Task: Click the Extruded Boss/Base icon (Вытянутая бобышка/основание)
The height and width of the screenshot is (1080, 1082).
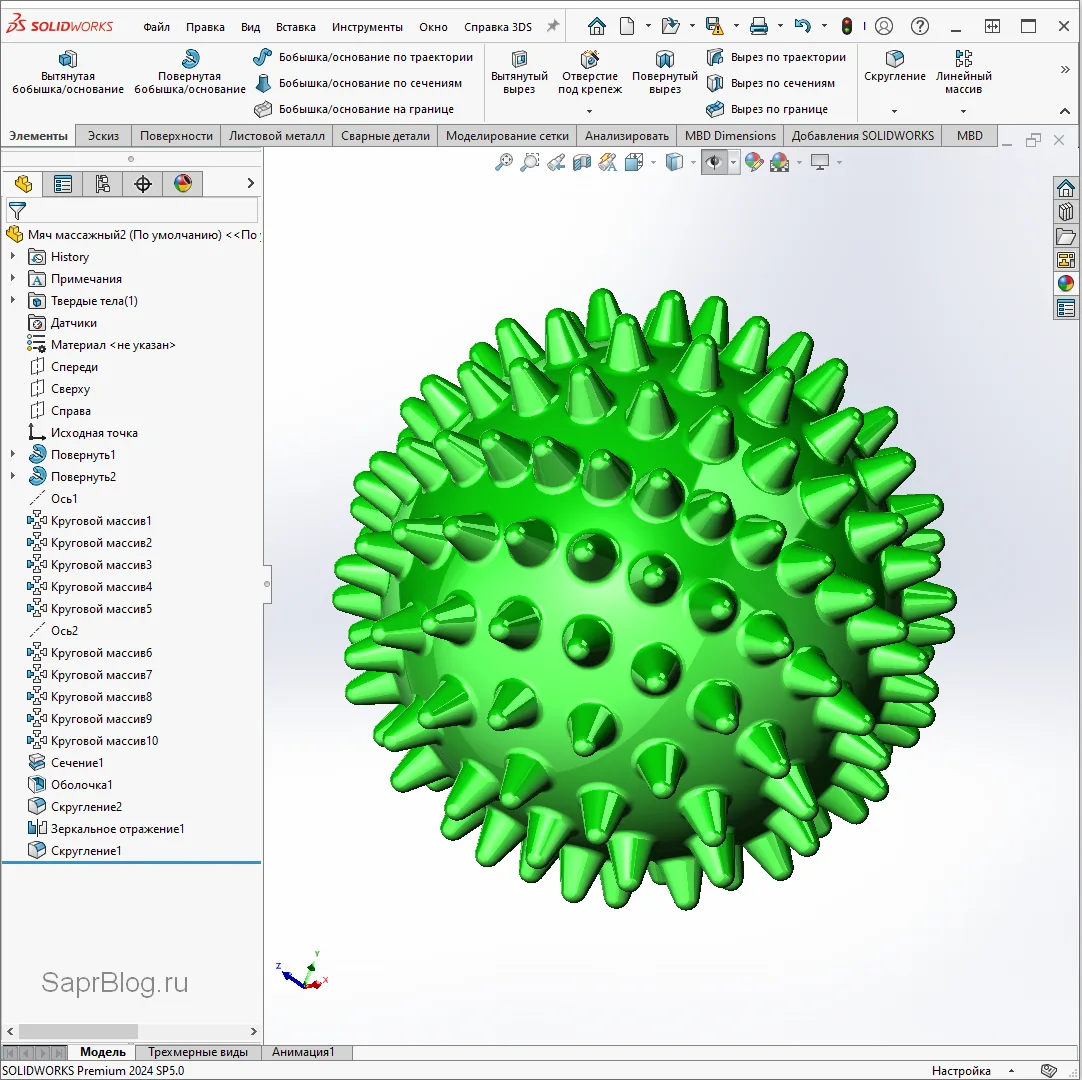Action: (x=68, y=60)
